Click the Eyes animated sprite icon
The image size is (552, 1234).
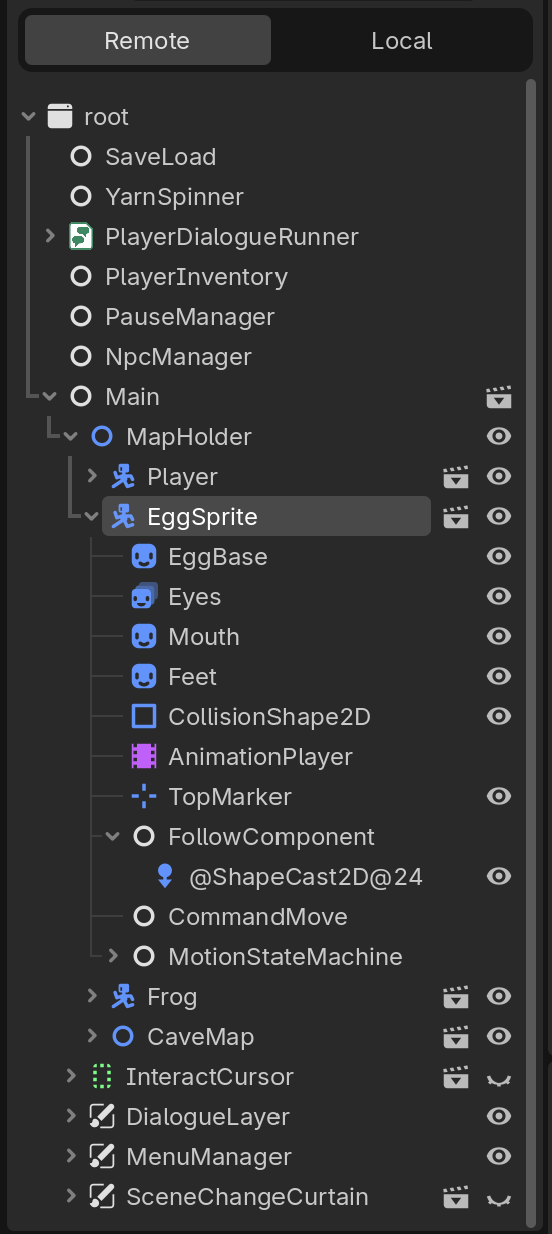coord(144,597)
